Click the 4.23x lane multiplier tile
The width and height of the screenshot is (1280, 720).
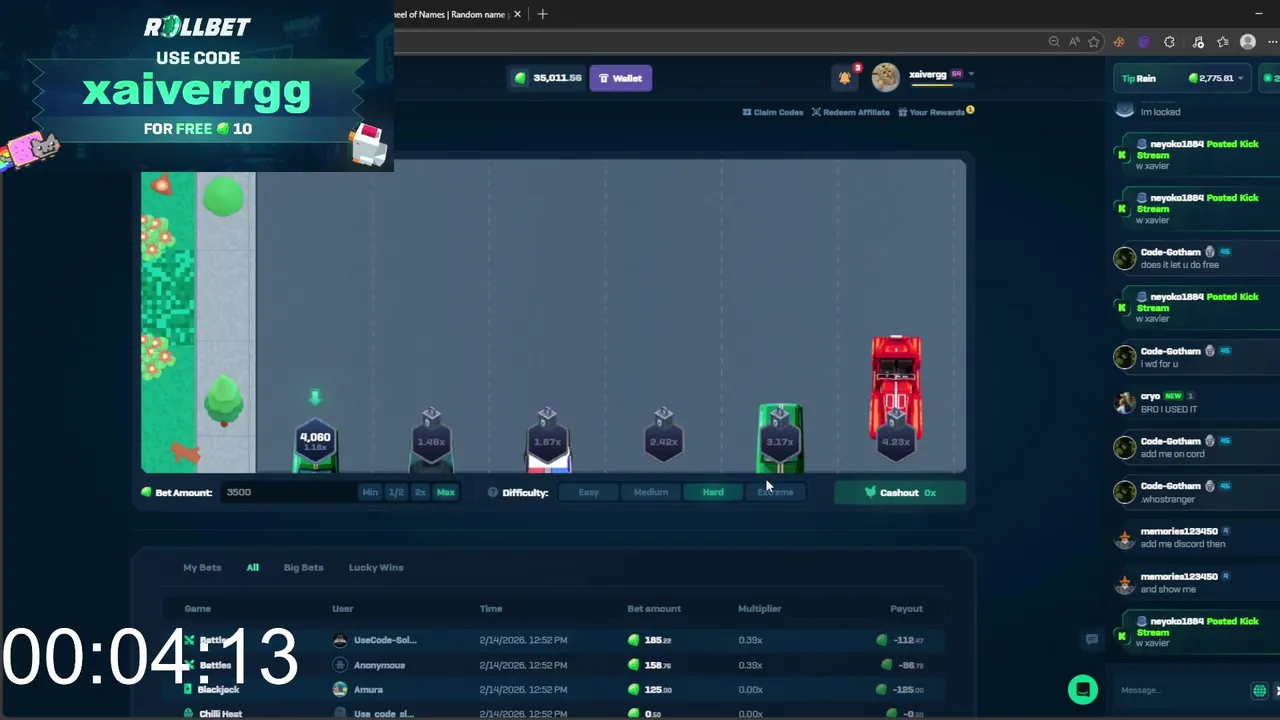pyautogui.click(x=895, y=440)
